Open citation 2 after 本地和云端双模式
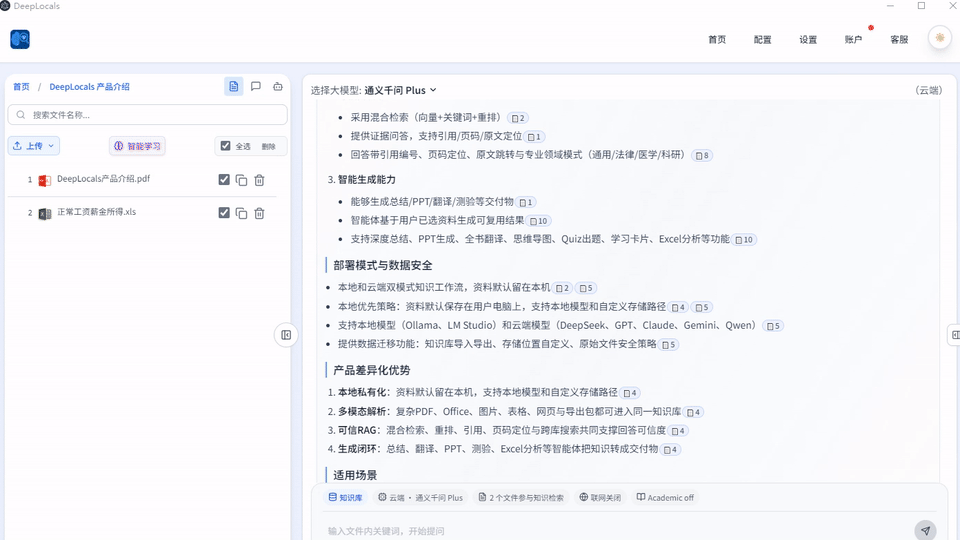This screenshot has height=540, width=960. (562, 288)
